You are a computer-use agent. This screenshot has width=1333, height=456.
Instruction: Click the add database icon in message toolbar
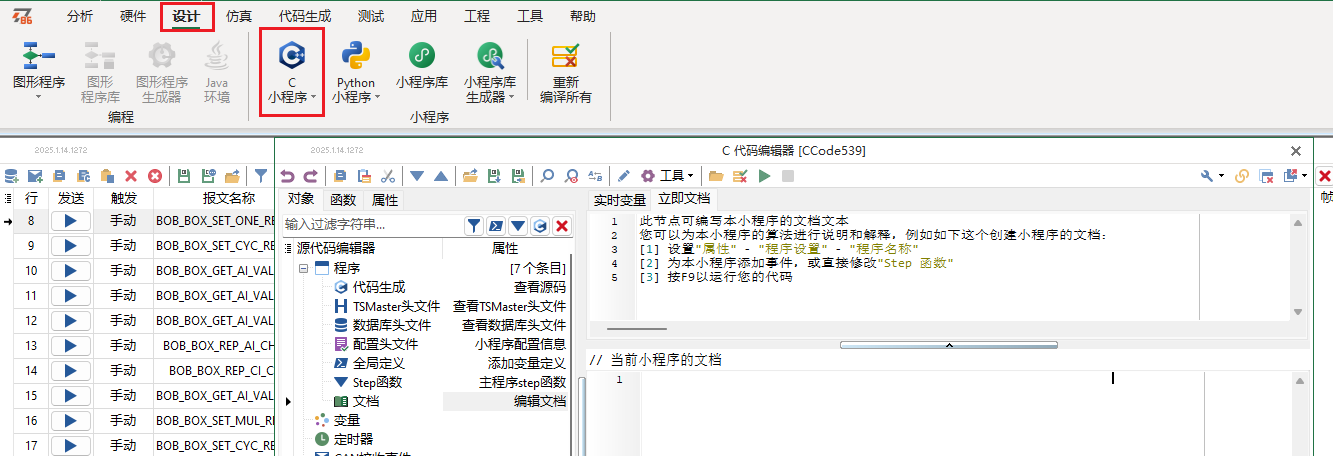point(11,176)
